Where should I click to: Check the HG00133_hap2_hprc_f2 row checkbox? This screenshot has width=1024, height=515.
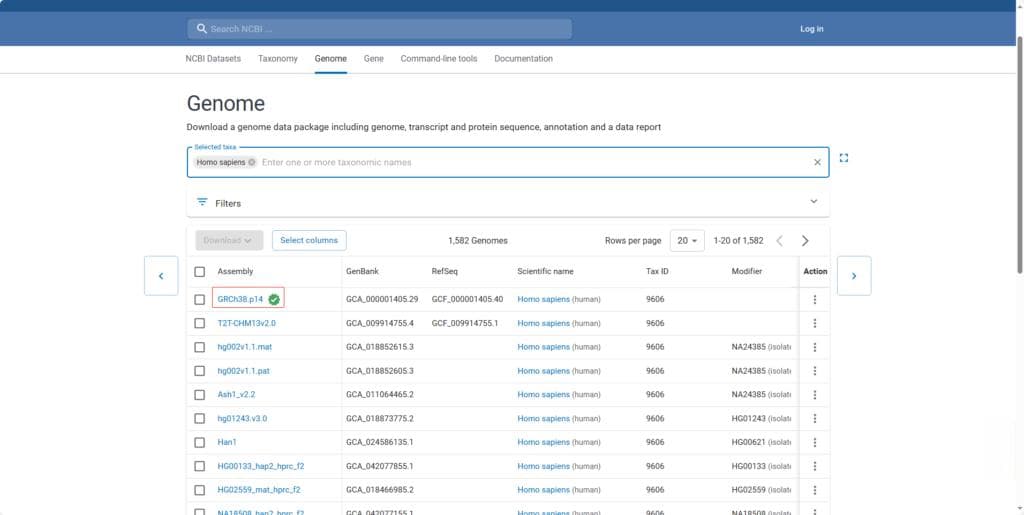click(x=200, y=466)
